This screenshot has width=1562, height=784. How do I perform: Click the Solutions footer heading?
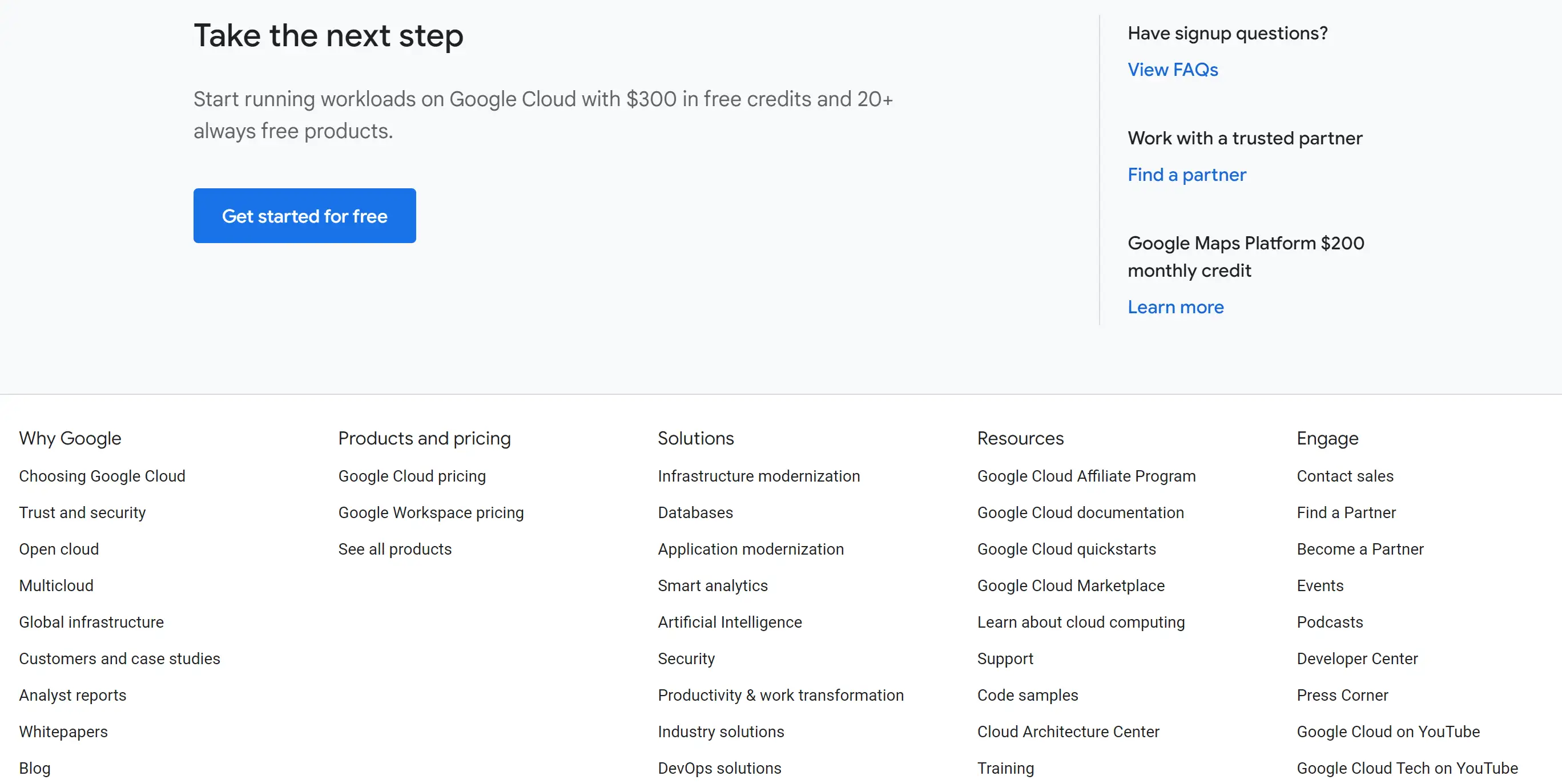click(x=695, y=438)
